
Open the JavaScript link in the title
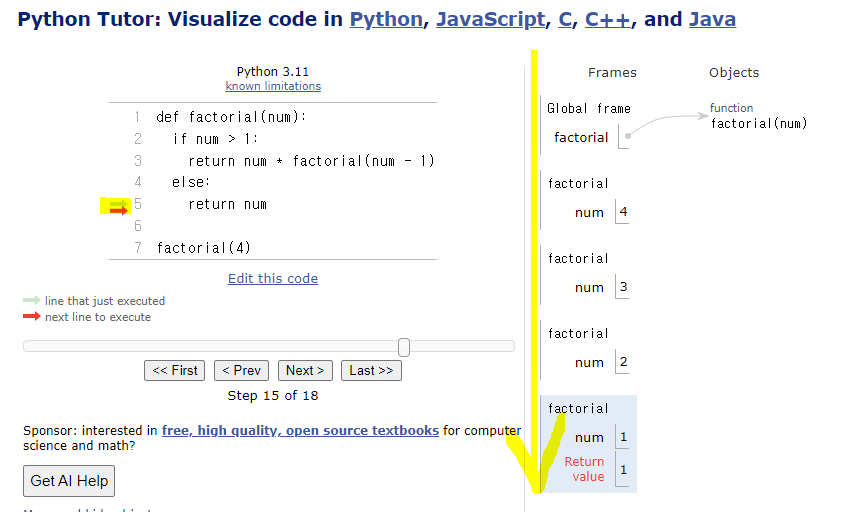[490, 19]
